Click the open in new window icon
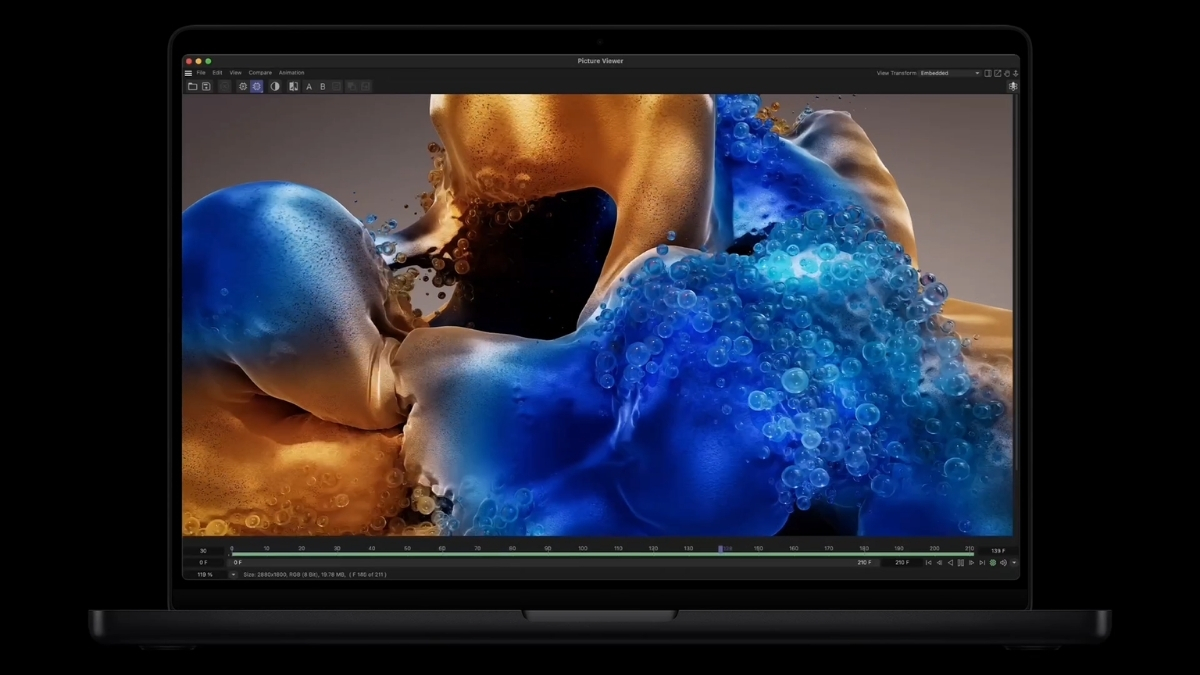Screen dimensions: 1200x675 coord(997,73)
